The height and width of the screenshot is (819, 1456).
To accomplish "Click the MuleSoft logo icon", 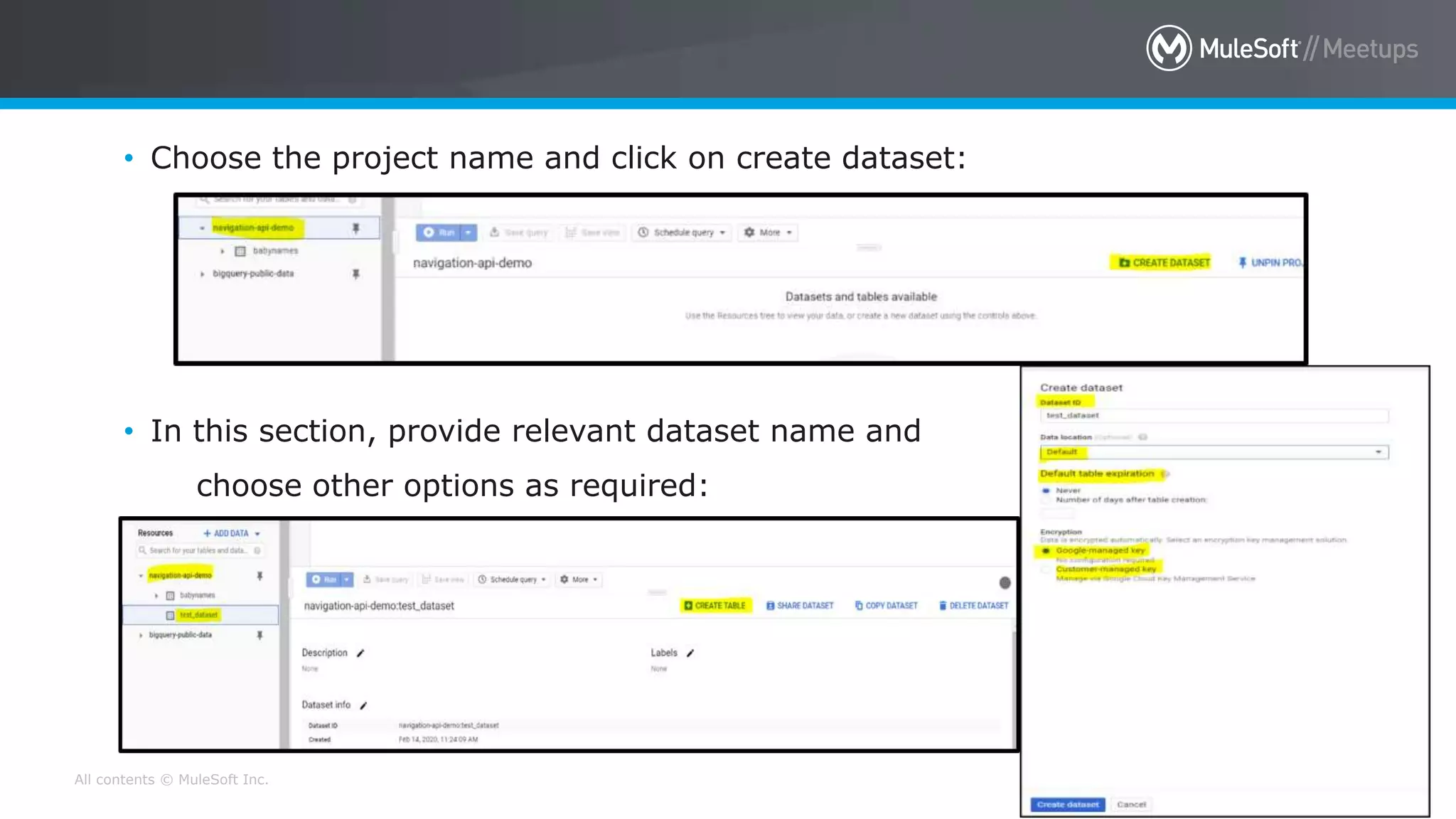I will tap(1169, 48).
